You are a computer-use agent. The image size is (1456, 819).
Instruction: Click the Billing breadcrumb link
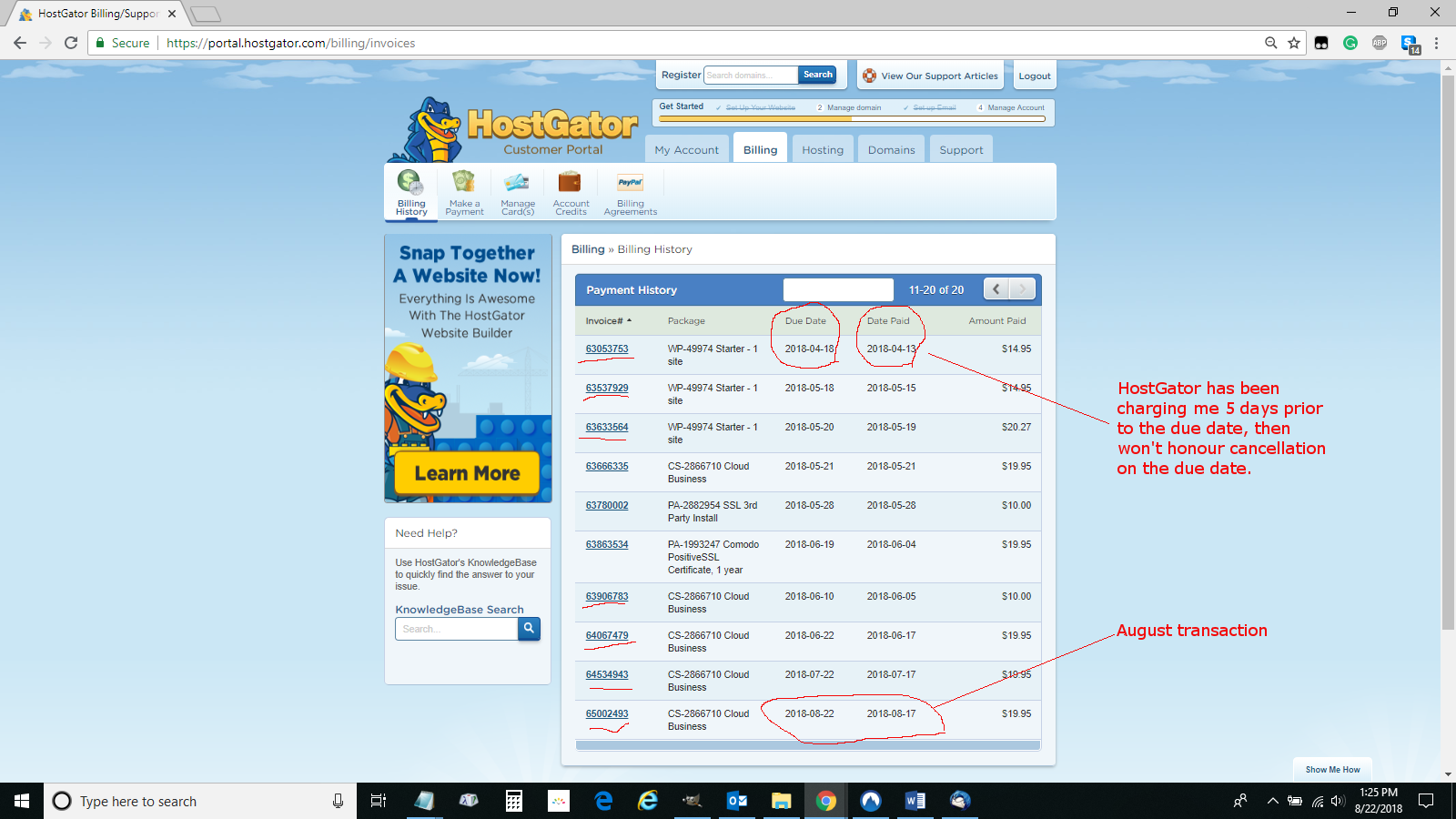tap(588, 249)
